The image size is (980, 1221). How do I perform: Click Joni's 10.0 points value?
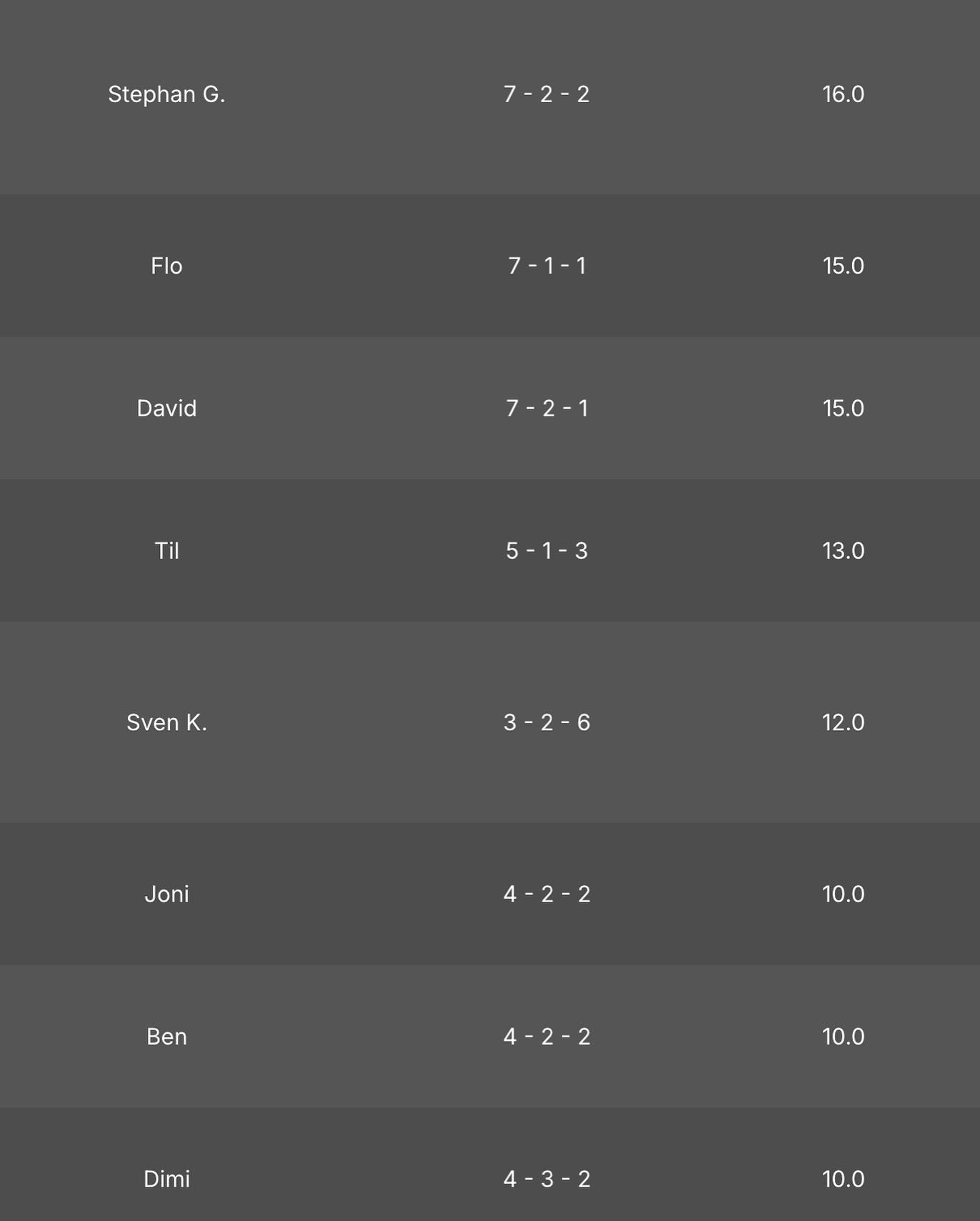point(843,894)
